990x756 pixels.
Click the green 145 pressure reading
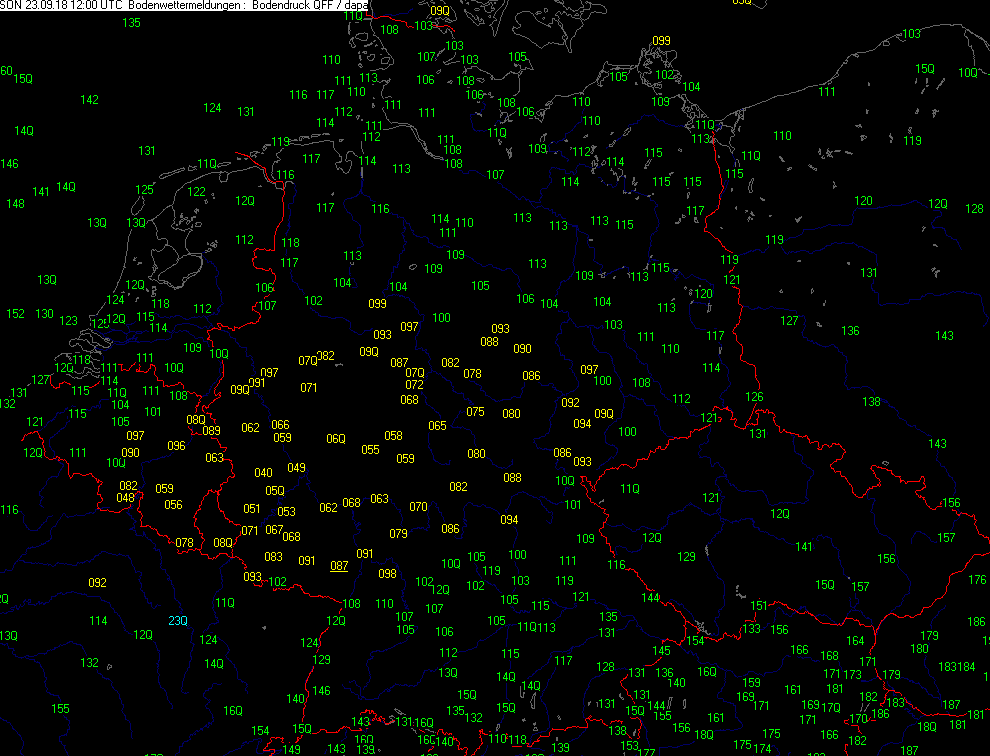pyautogui.click(x=661, y=651)
